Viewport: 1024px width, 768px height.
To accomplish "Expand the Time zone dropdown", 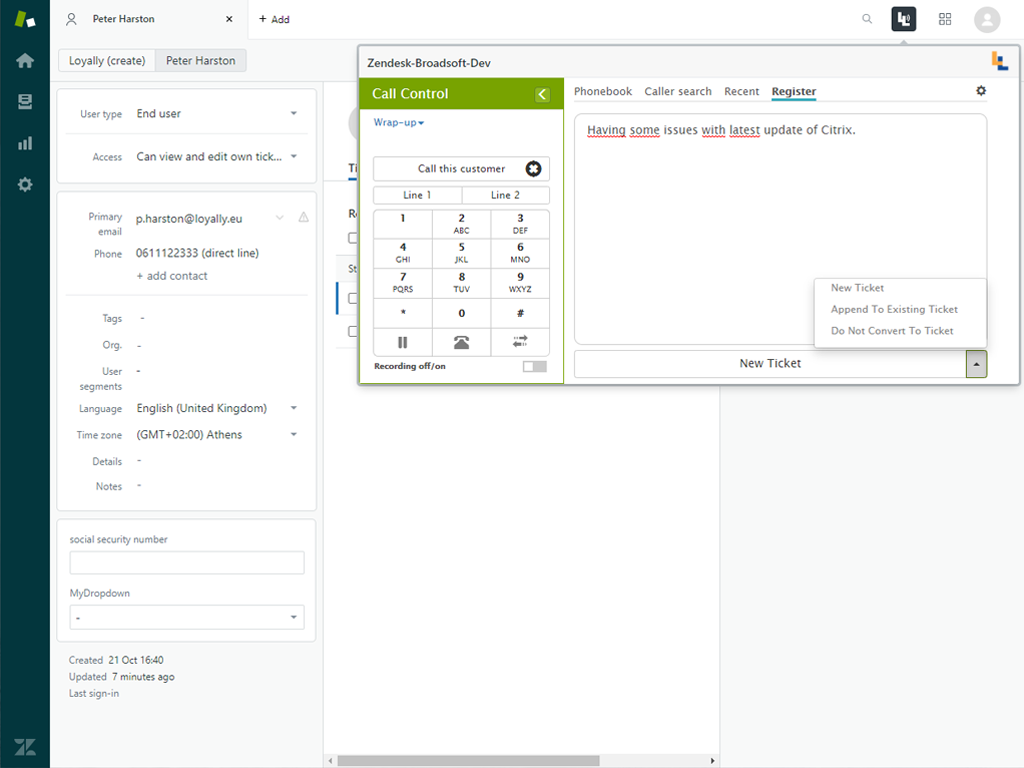I will click(217, 435).
